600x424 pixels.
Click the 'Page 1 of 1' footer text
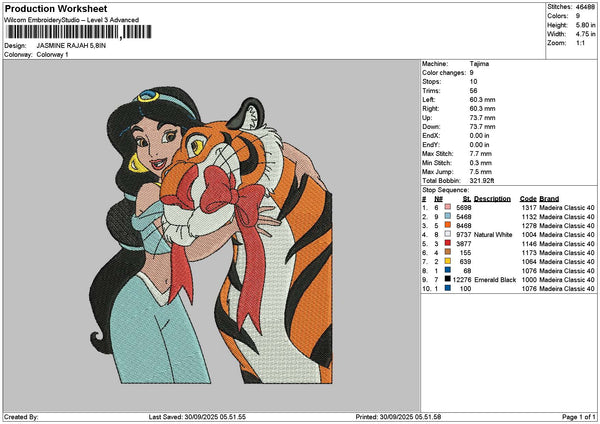pos(579,417)
